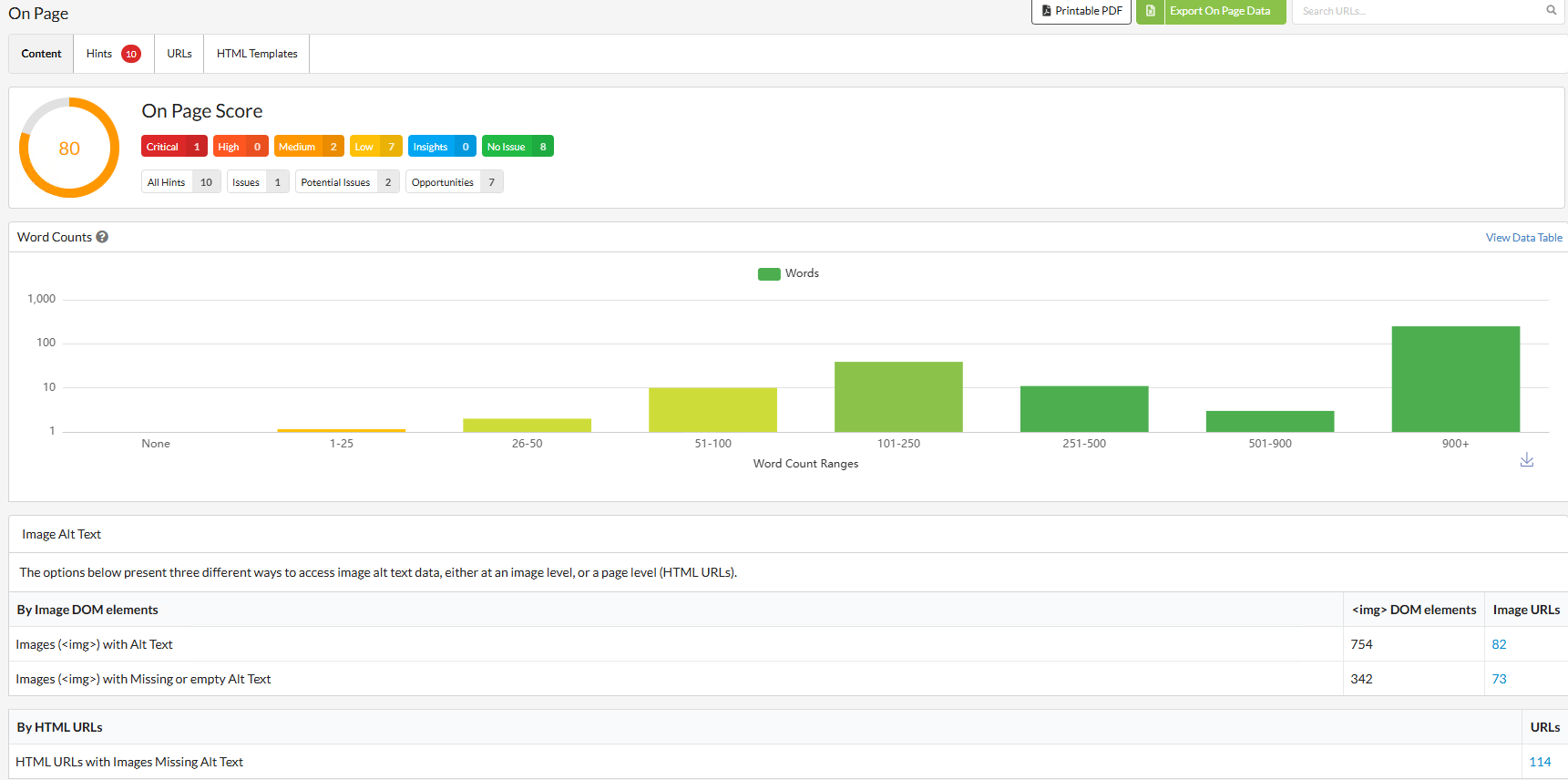1568x780 pixels.
Task: Click 'HTML URLs with Images Missing Alt Text'
Action: [129, 762]
